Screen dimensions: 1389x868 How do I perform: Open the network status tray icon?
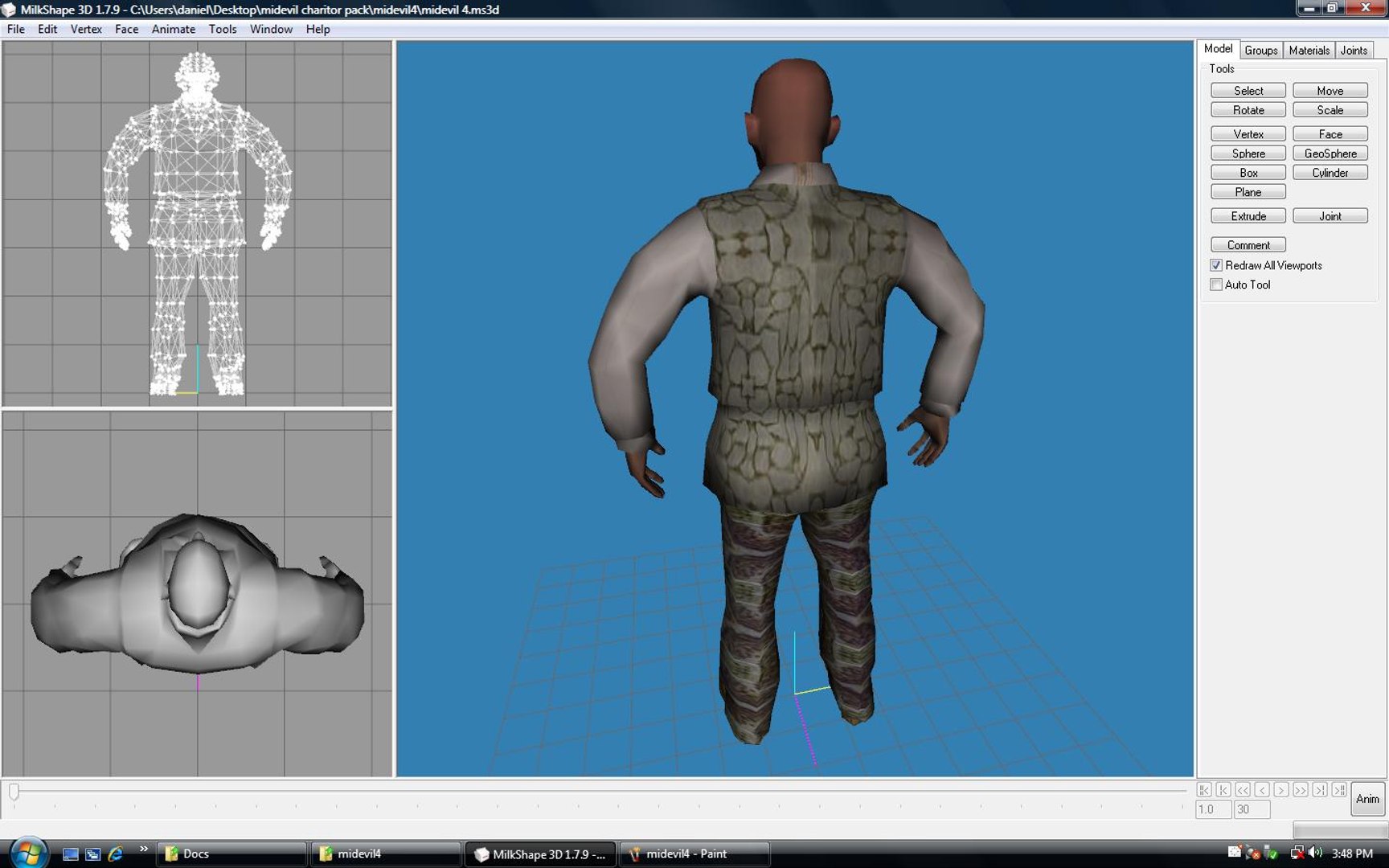pyautogui.click(x=1296, y=853)
